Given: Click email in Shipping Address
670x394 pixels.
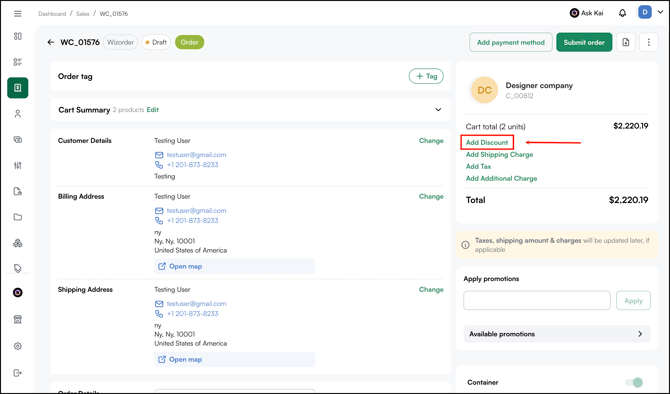Looking at the screenshot, I should (x=196, y=304).
